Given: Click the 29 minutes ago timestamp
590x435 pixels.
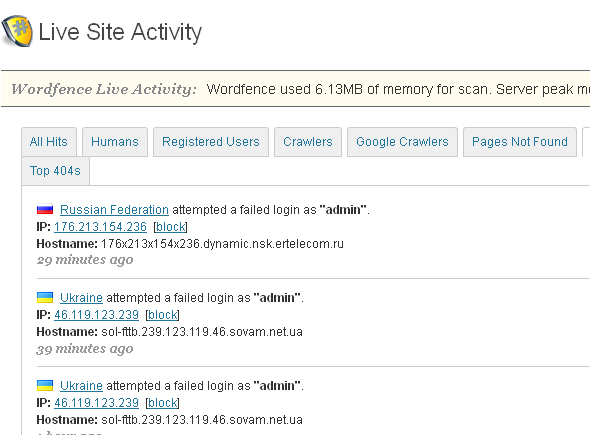Looking at the screenshot, I should [85, 260].
